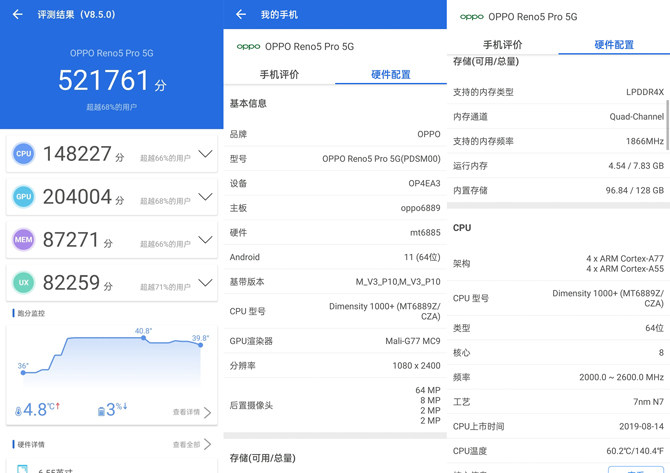Expand the UX score 82259 details
The width and height of the screenshot is (670, 473).
206,282
